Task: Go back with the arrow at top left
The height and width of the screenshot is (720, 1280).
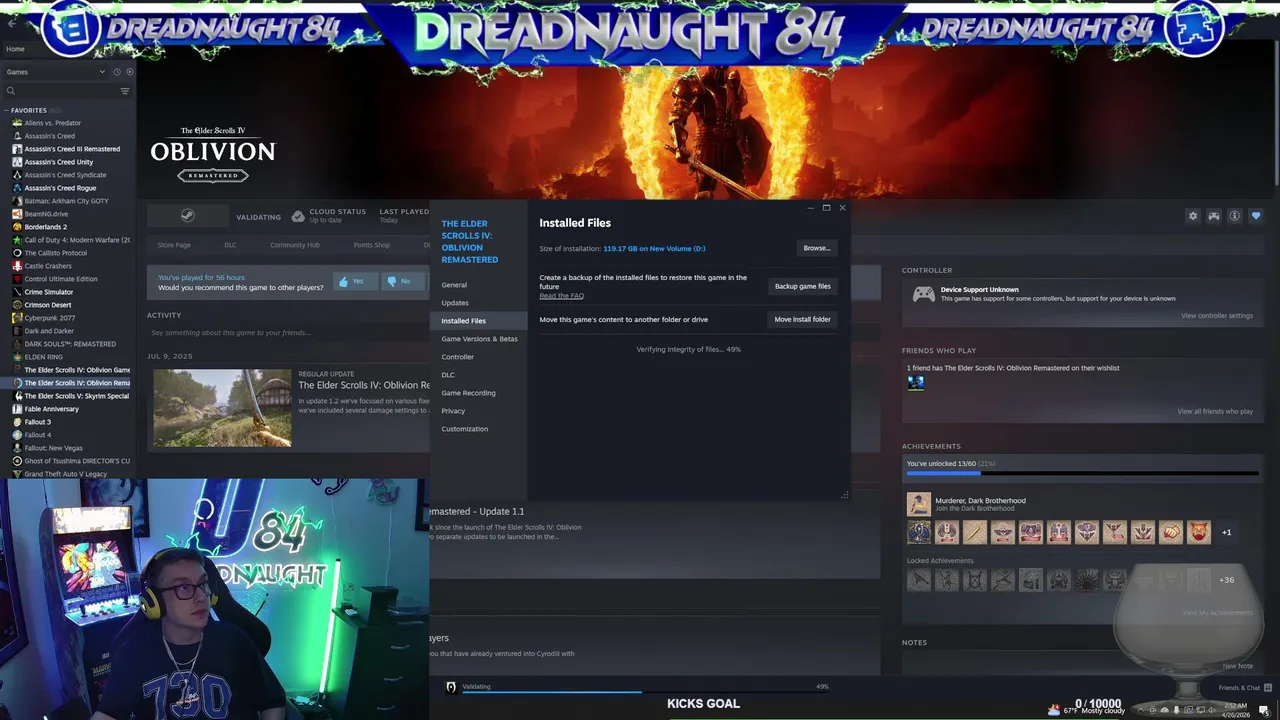Action: point(12,24)
